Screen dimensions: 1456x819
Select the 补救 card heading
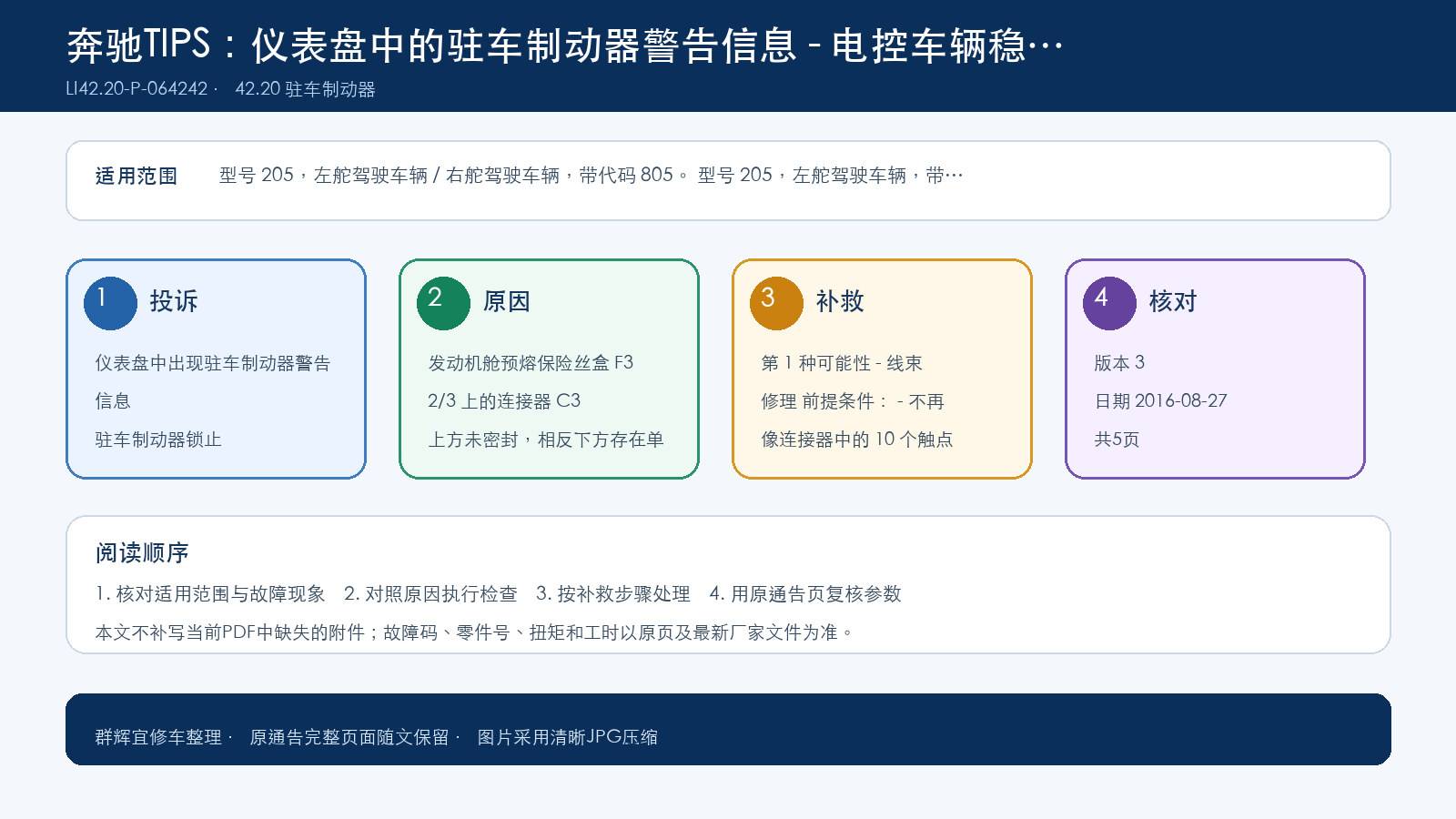click(840, 301)
